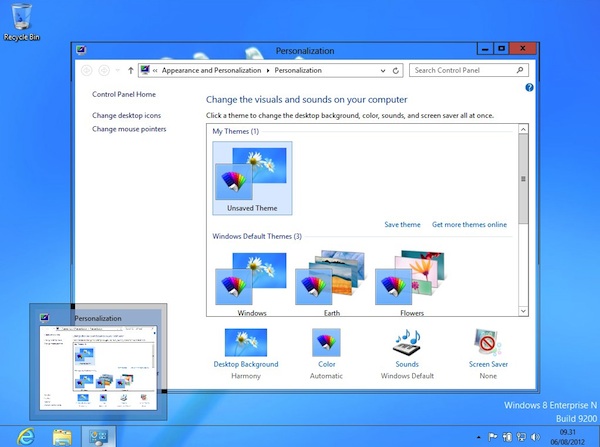Click the power/battery tray icon
The height and width of the screenshot is (447, 600).
pos(507,437)
